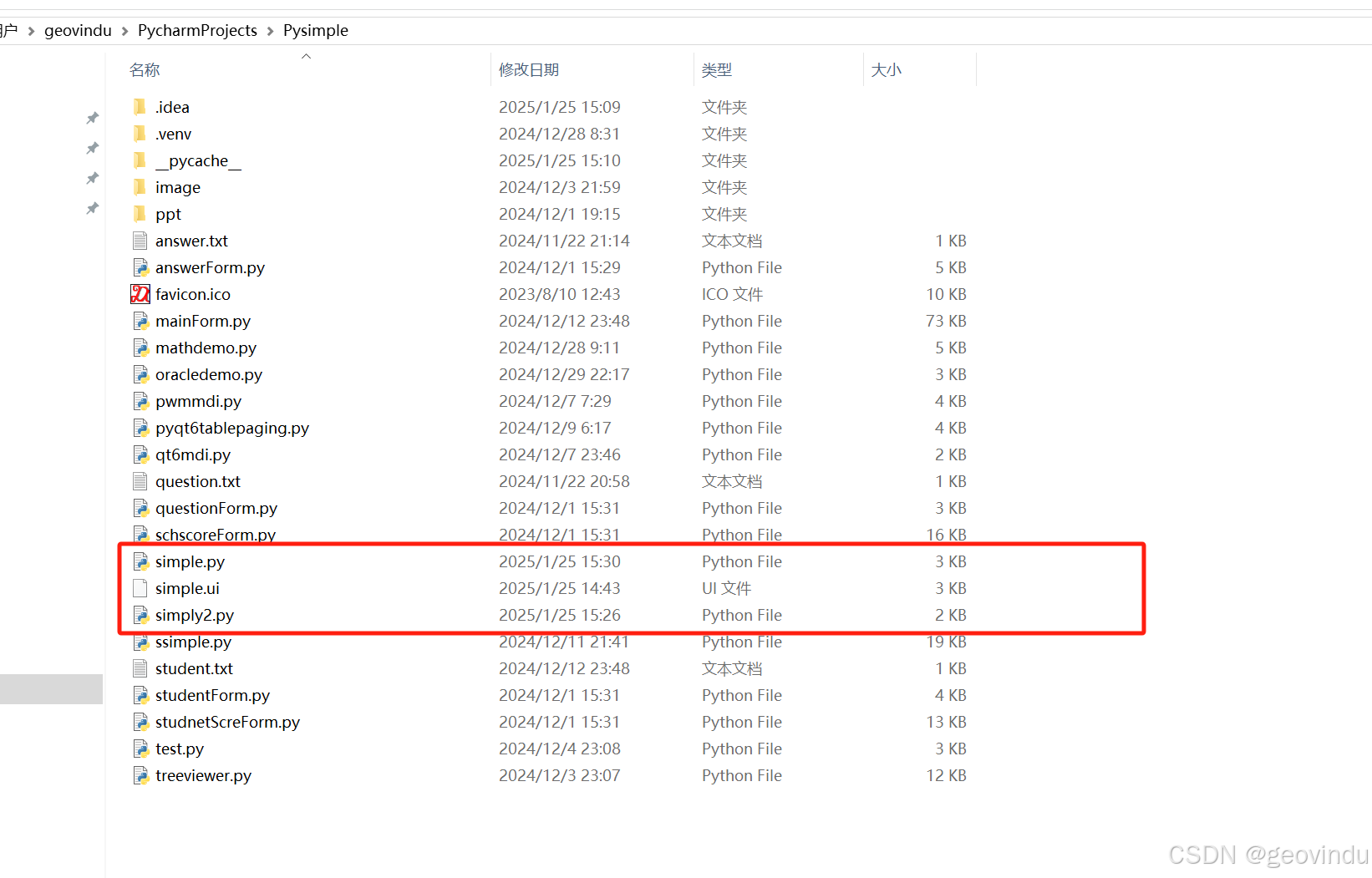Select the treeviewer.py file name
The height and width of the screenshot is (878, 1372).
[x=203, y=775]
